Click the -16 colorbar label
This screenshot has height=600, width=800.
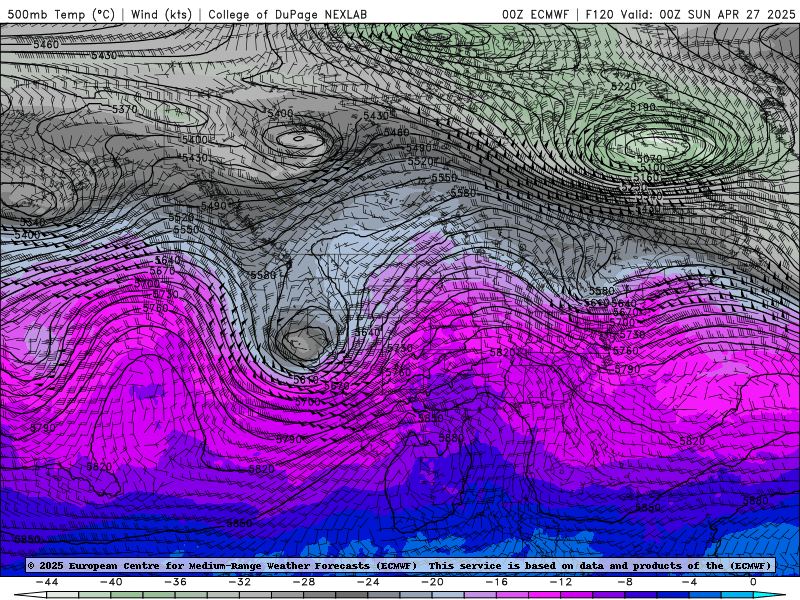pyautogui.click(x=497, y=582)
